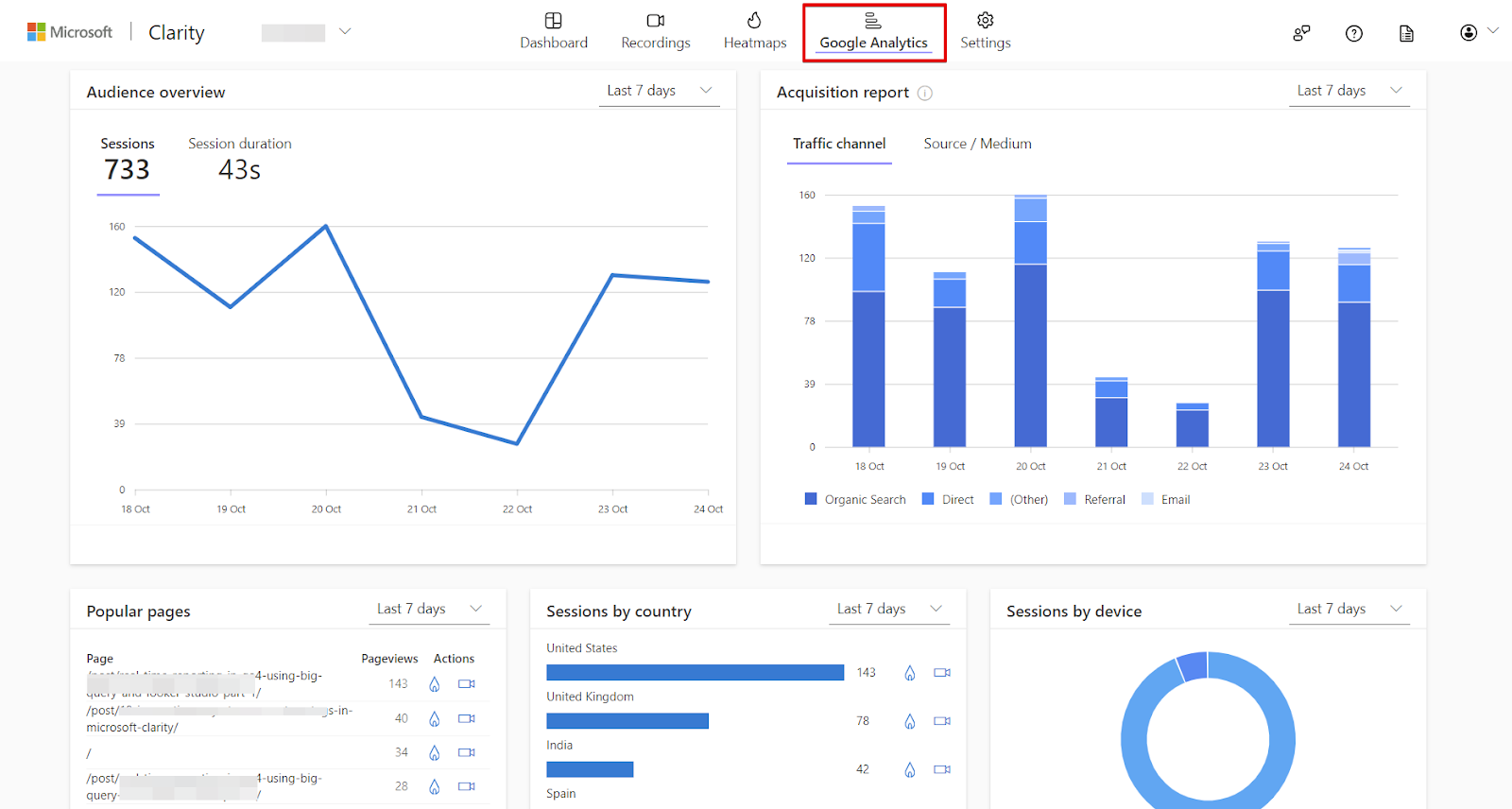Open Popular pages Last 7 days dropdown
The width and height of the screenshot is (1512, 809).
pyautogui.click(x=429, y=610)
